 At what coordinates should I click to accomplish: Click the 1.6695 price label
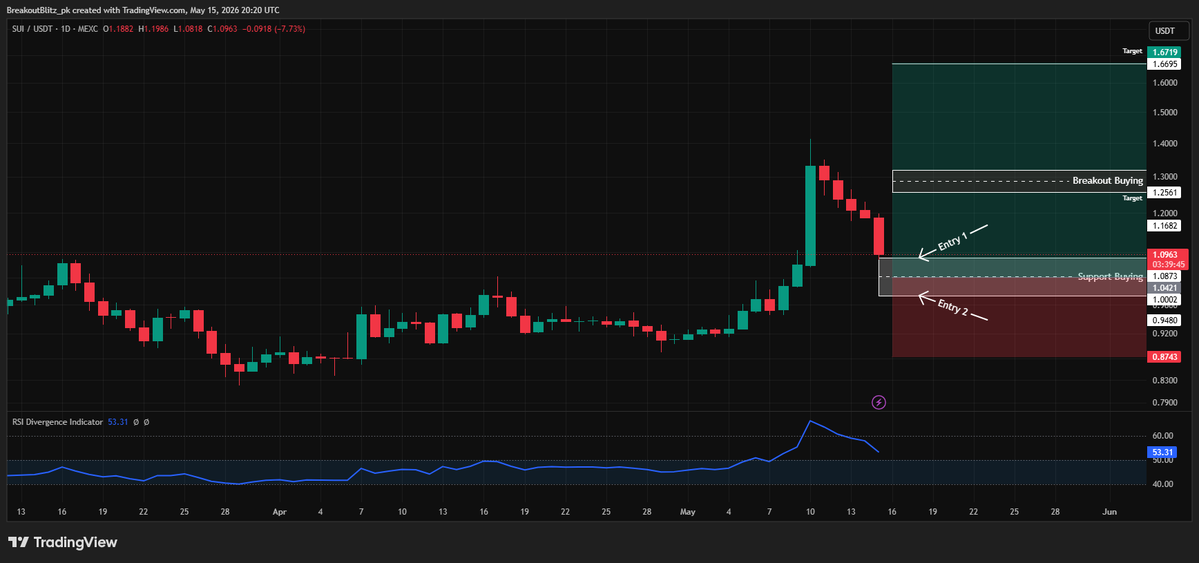coord(1165,64)
